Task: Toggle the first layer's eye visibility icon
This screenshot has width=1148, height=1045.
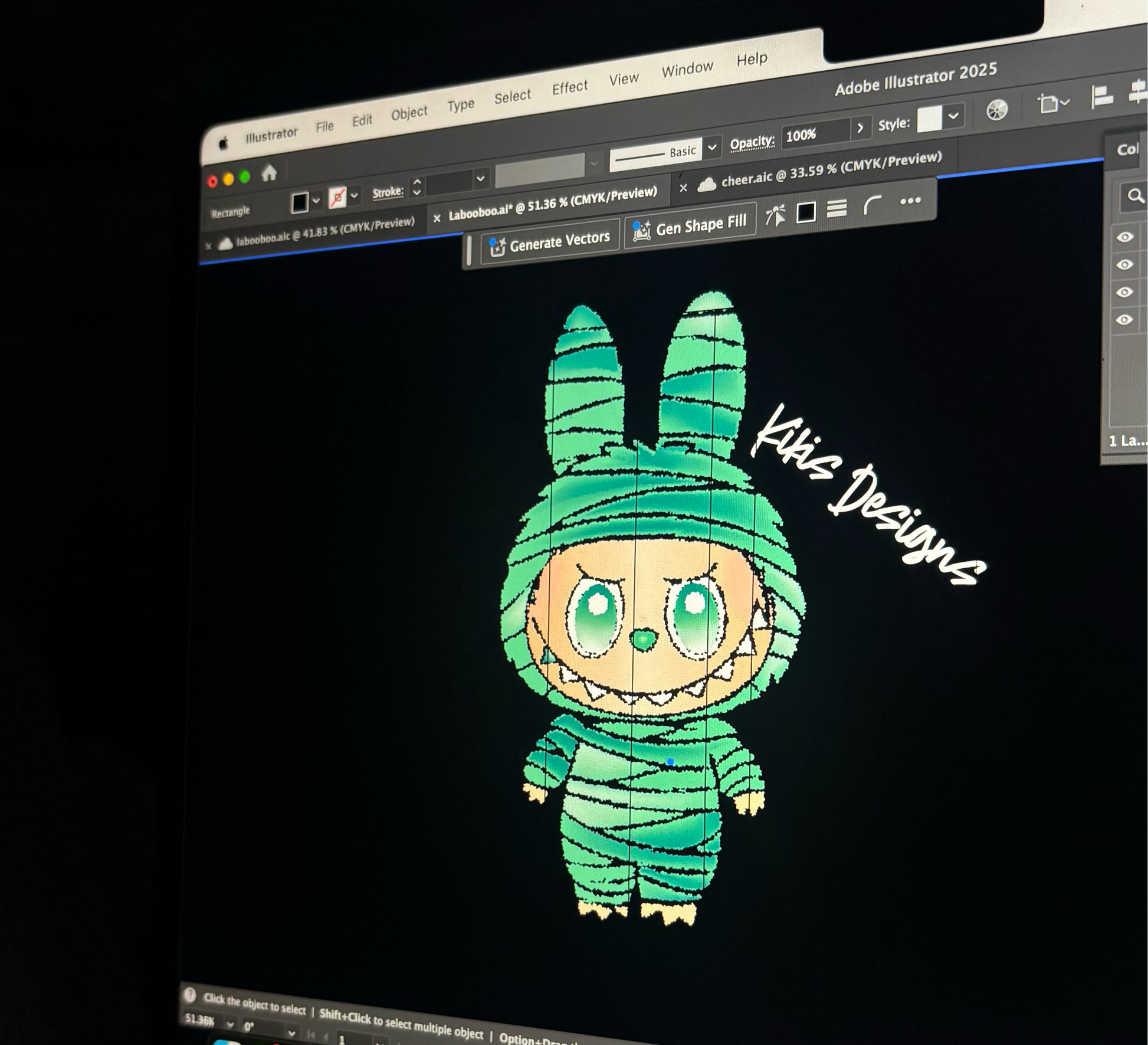Action: [1124, 237]
